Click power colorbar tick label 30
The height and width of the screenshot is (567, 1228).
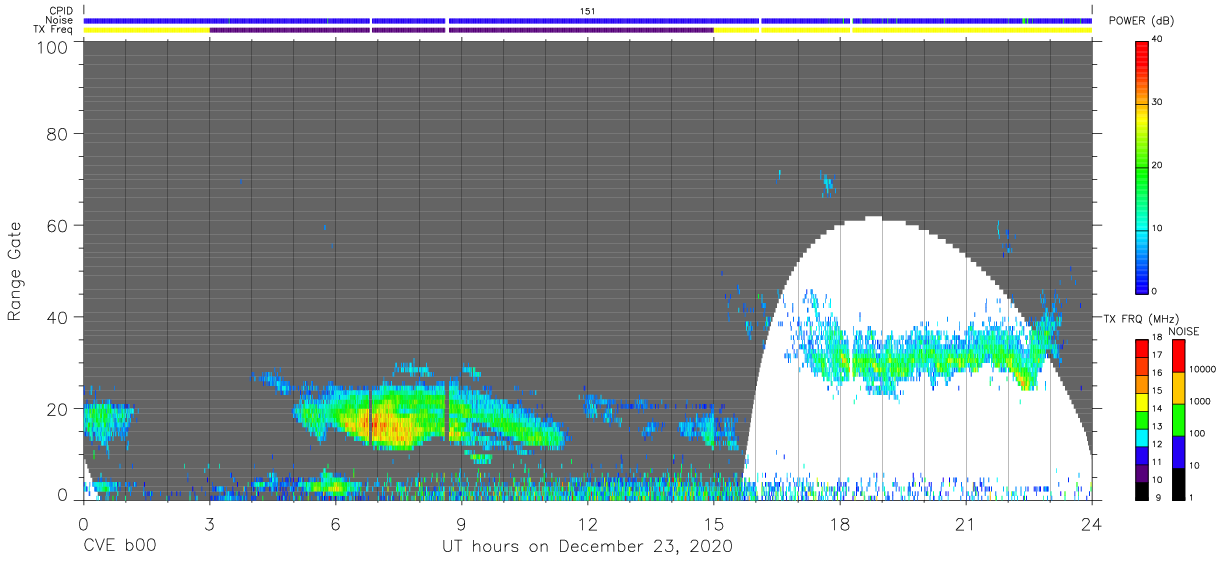click(x=1157, y=102)
